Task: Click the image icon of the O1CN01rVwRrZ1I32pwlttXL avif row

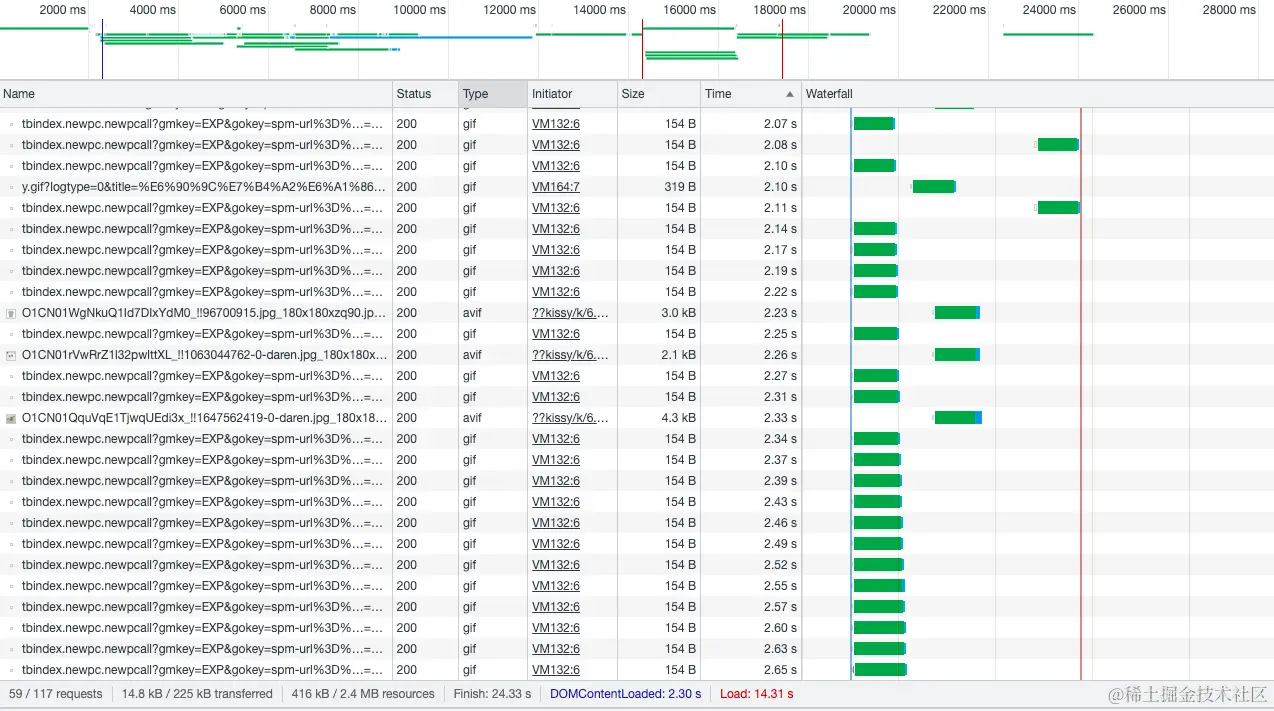Action: point(11,355)
